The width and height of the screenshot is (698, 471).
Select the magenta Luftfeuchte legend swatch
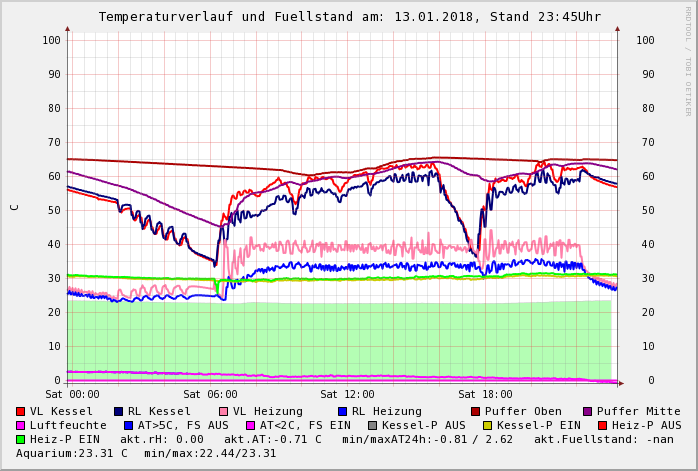click(x=21, y=425)
